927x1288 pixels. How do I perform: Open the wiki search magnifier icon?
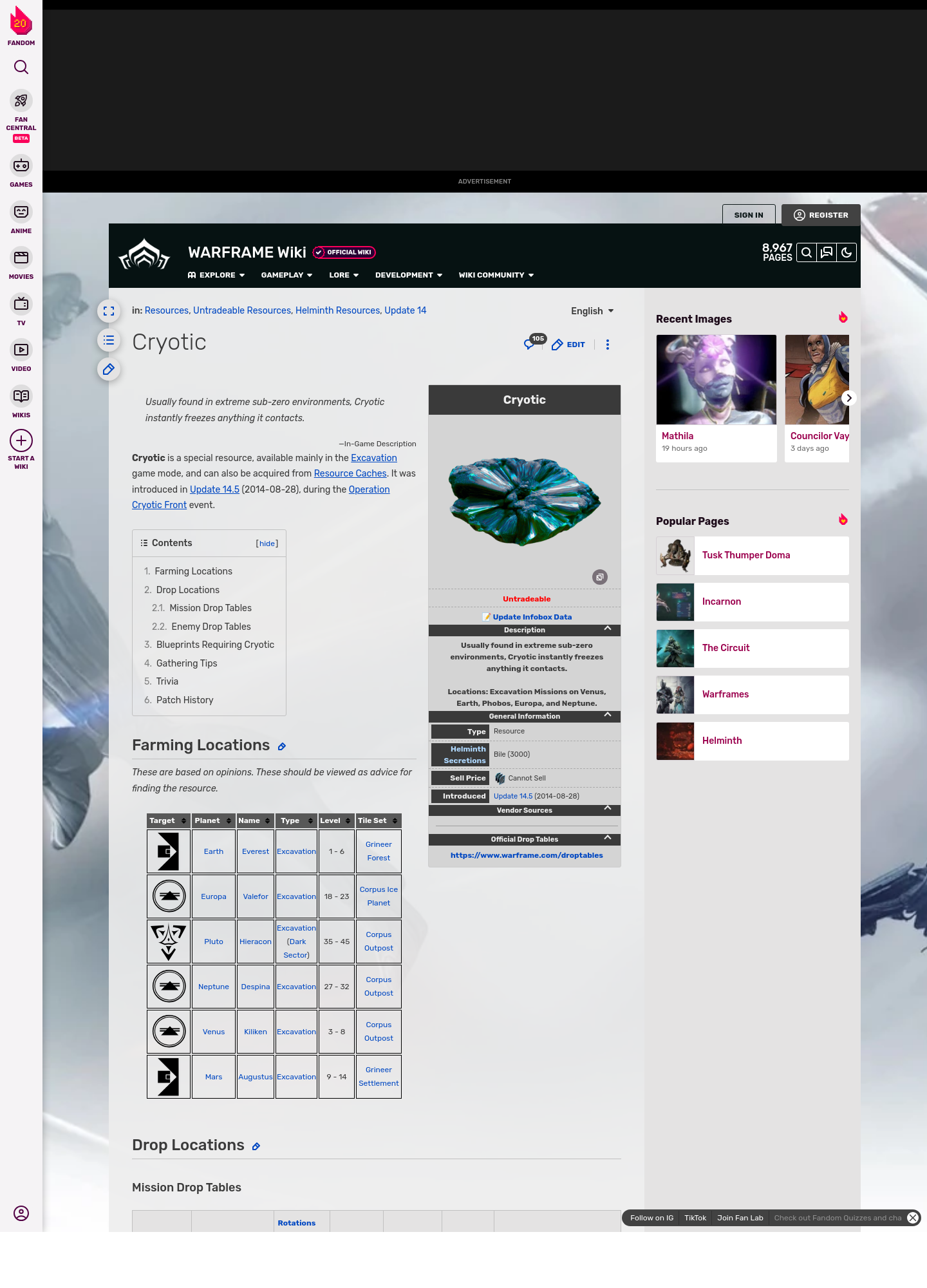click(x=807, y=252)
